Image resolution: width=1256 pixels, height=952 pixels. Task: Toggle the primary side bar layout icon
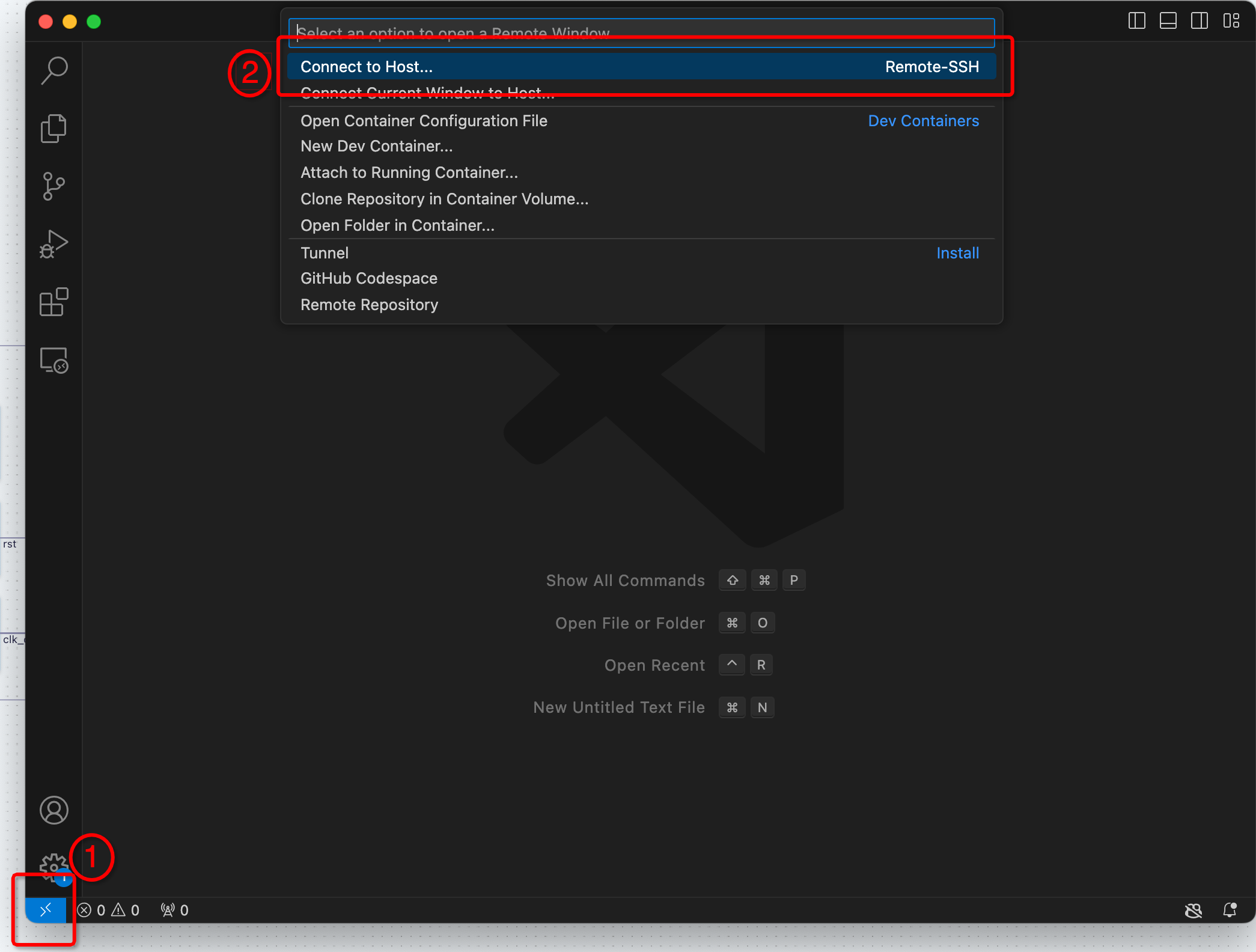(1137, 21)
